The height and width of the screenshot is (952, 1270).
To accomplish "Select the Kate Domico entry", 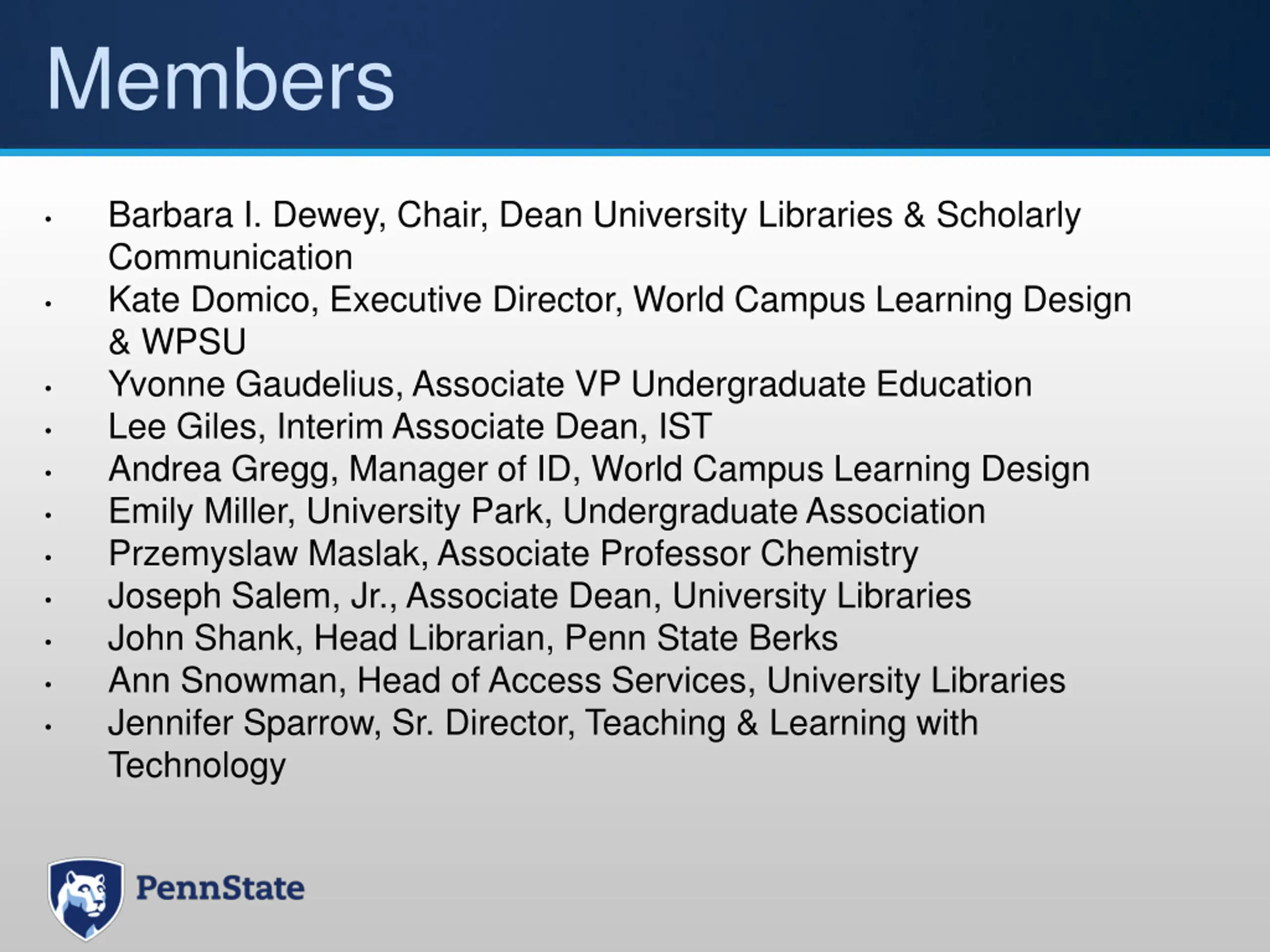I will (x=620, y=320).
